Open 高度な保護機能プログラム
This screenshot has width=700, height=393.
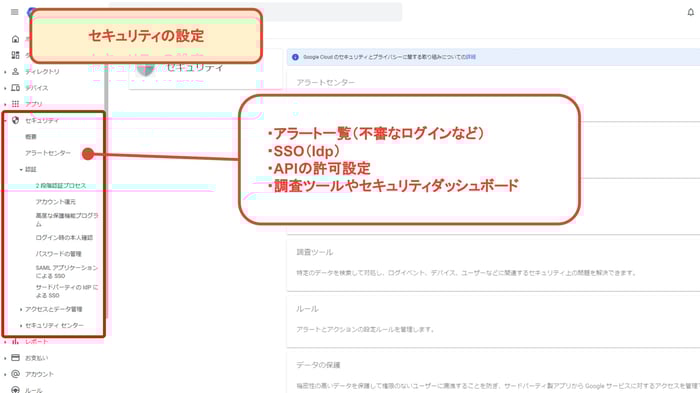coord(67,219)
